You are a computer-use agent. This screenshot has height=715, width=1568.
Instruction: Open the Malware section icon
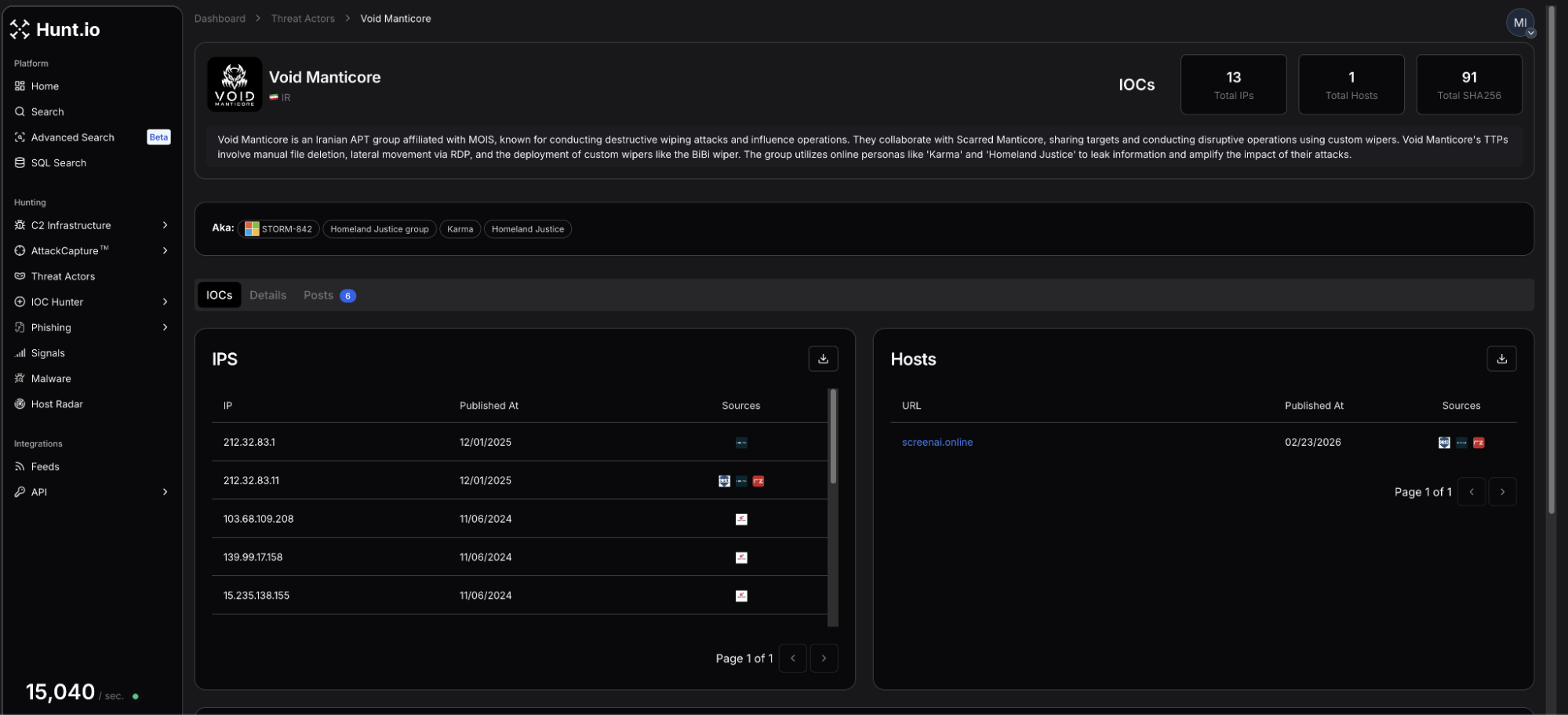[x=20, y=378]
